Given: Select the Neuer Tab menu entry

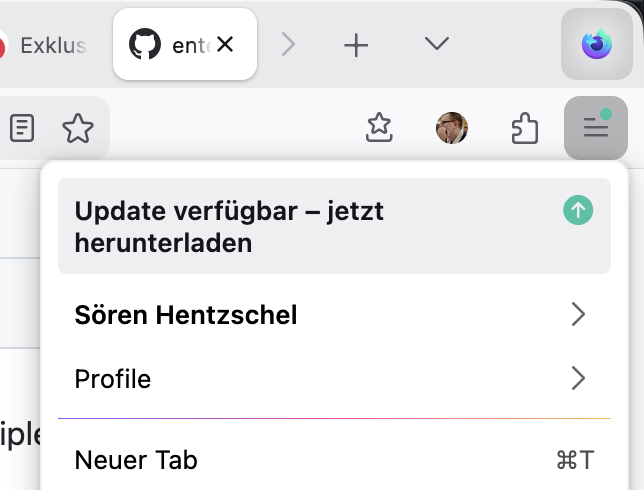Looking at the screenshot, I should 136,460.
